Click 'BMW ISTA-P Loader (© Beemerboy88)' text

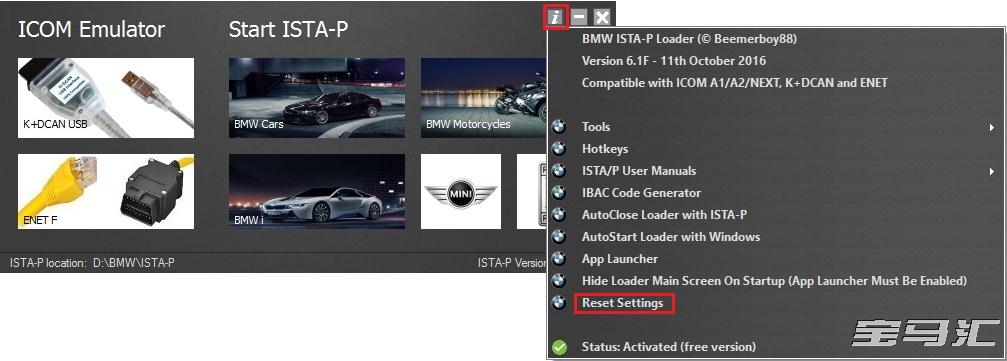tap(689, 39)
